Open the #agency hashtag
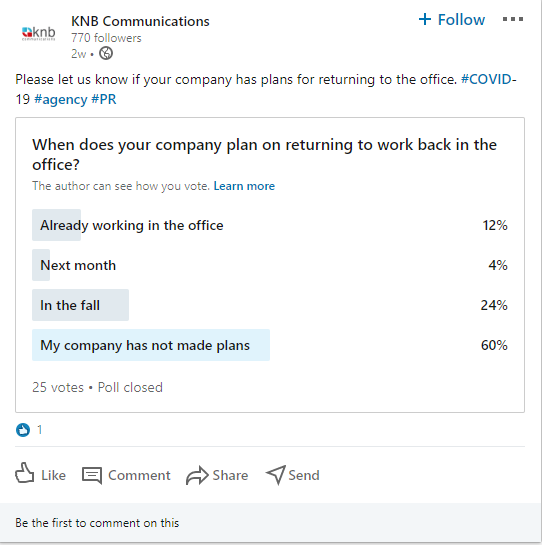 (x=60, y=99)
